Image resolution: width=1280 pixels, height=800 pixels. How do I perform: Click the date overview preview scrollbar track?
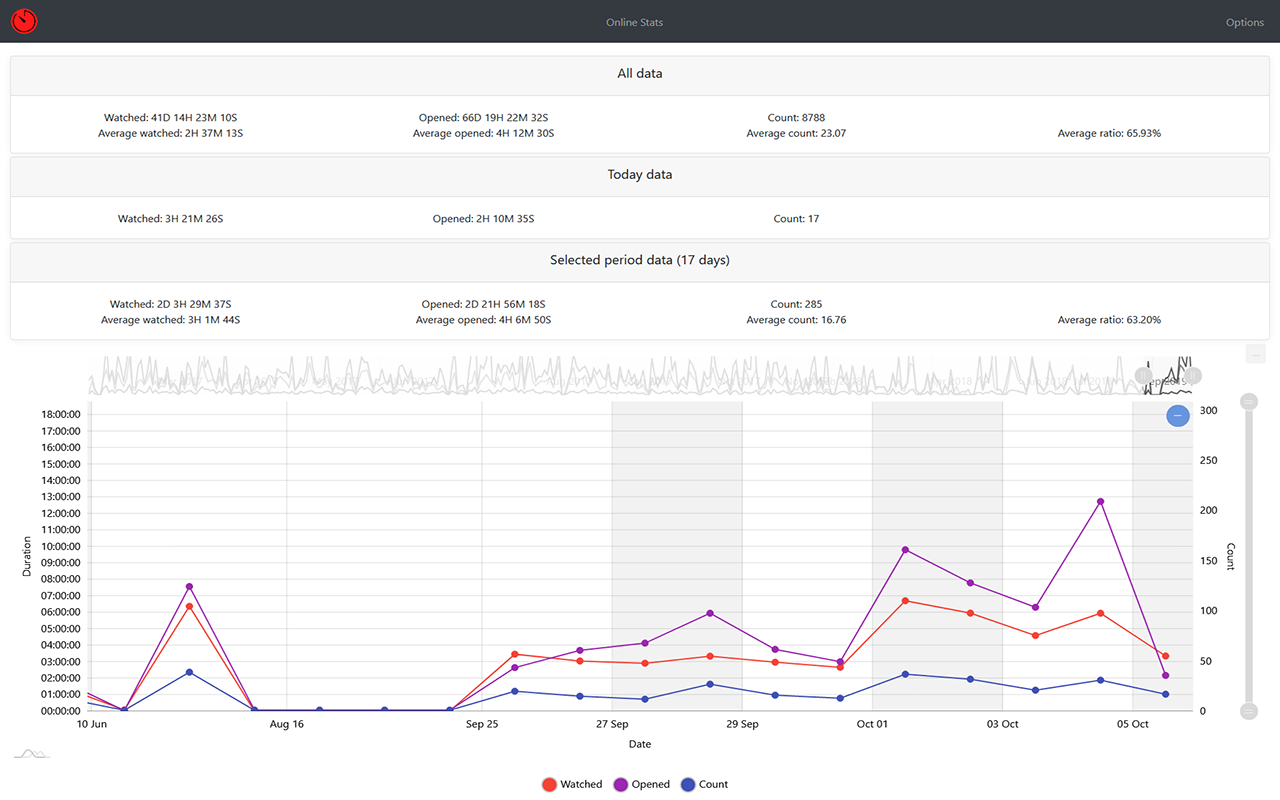600,376
